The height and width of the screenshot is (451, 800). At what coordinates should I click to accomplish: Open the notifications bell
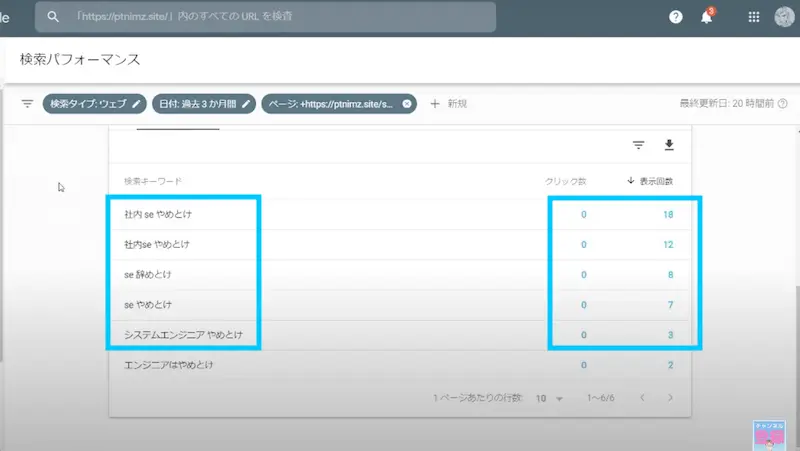706,17
